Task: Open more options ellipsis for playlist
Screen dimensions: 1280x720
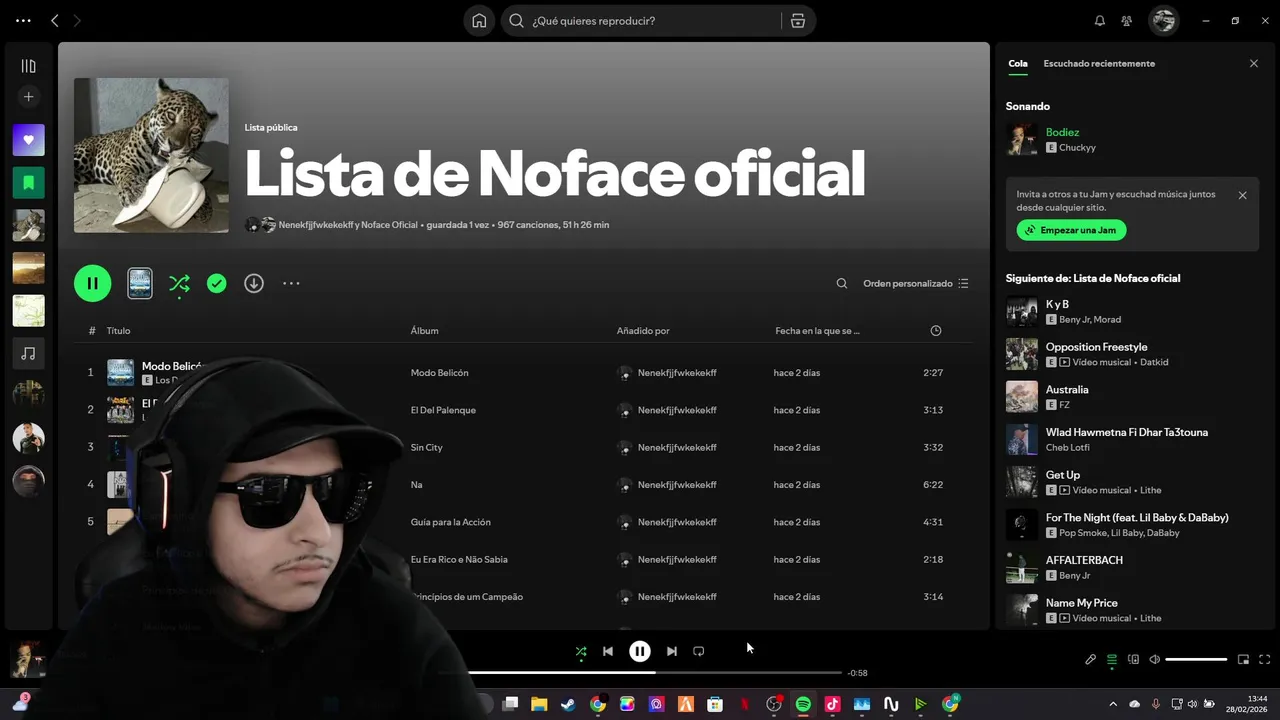Action: click(x=291, y=284)
